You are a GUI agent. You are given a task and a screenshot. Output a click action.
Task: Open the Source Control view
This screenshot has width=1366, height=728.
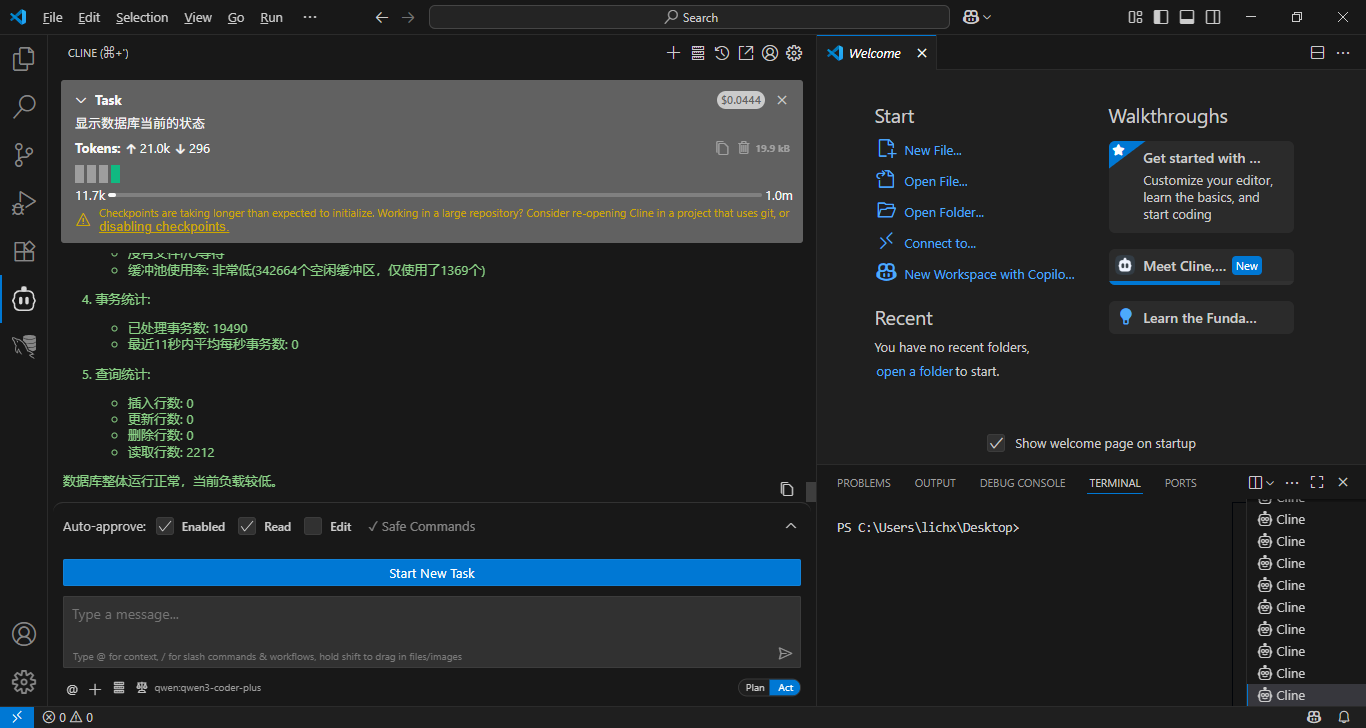click(24, 155)
